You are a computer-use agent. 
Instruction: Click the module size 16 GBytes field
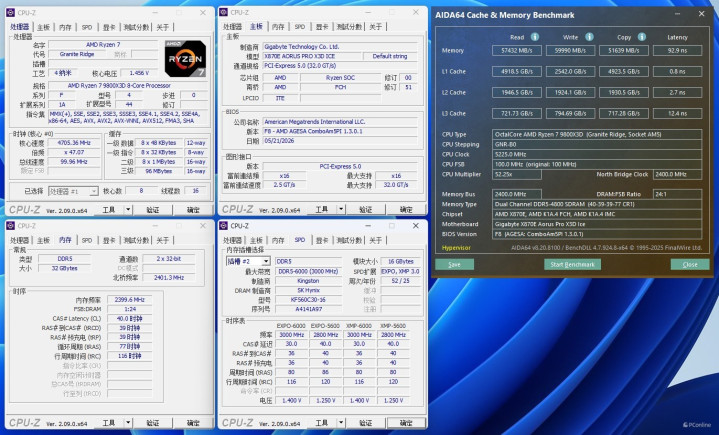tap(401, 261)
